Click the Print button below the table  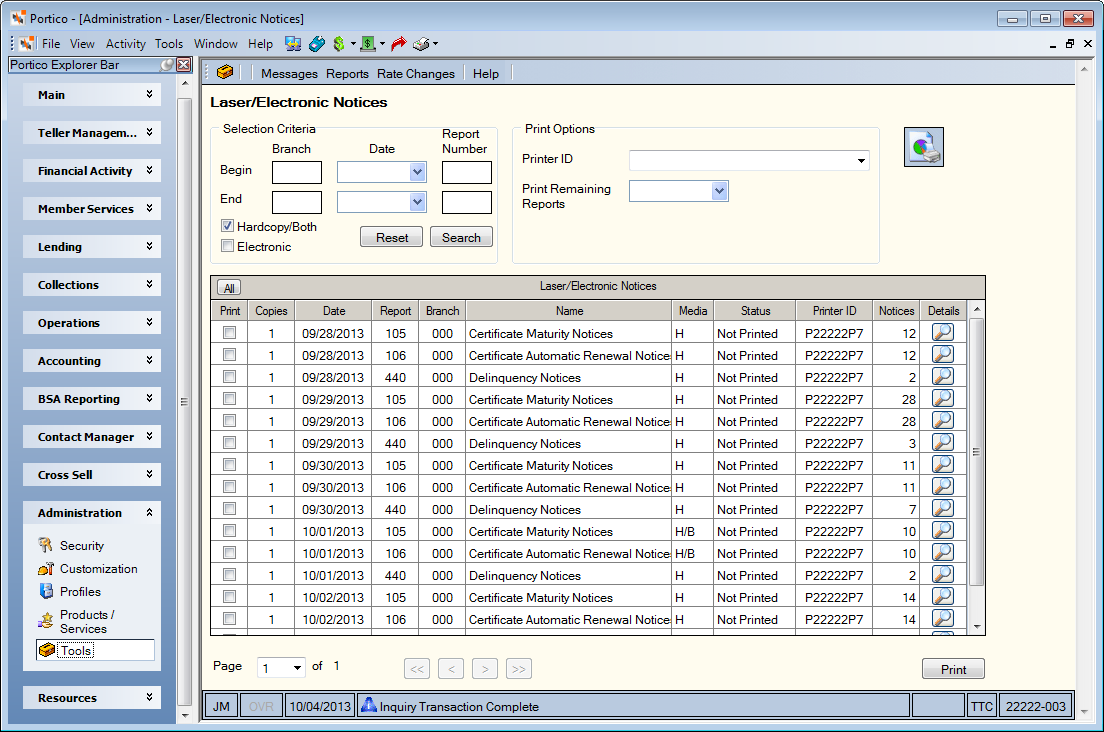pyautogui.click(x=953, y=669)
